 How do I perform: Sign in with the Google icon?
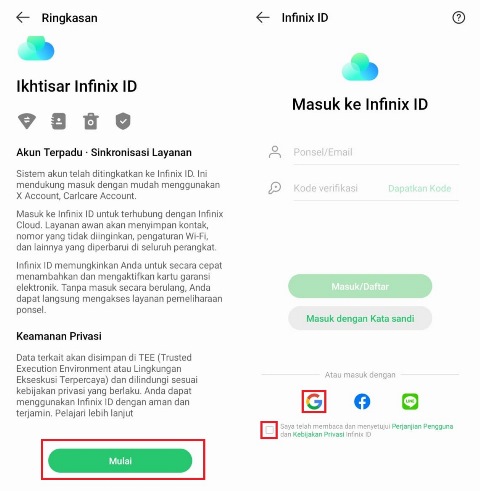point(314,401)
